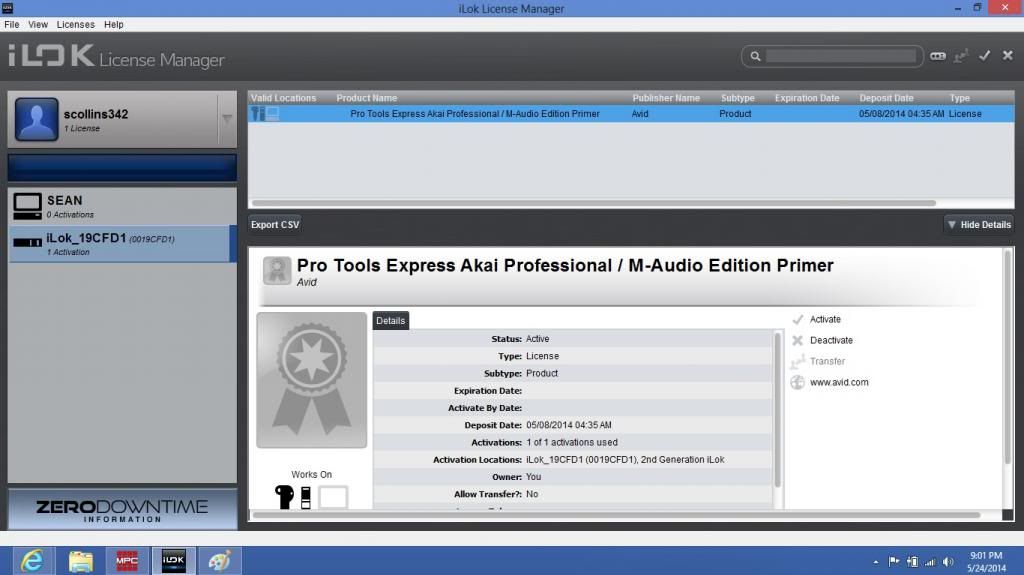Image resolution: width=1024 pixels, height=575 pixels.
Task: Expand the scollins342 account dropdown arrow
Action: pyautogui.click(x=227, y=119)
